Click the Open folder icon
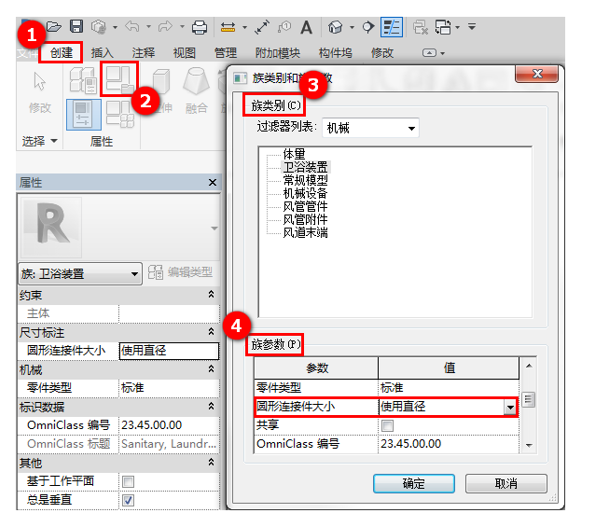589x525 pixels. click(54, 27)
